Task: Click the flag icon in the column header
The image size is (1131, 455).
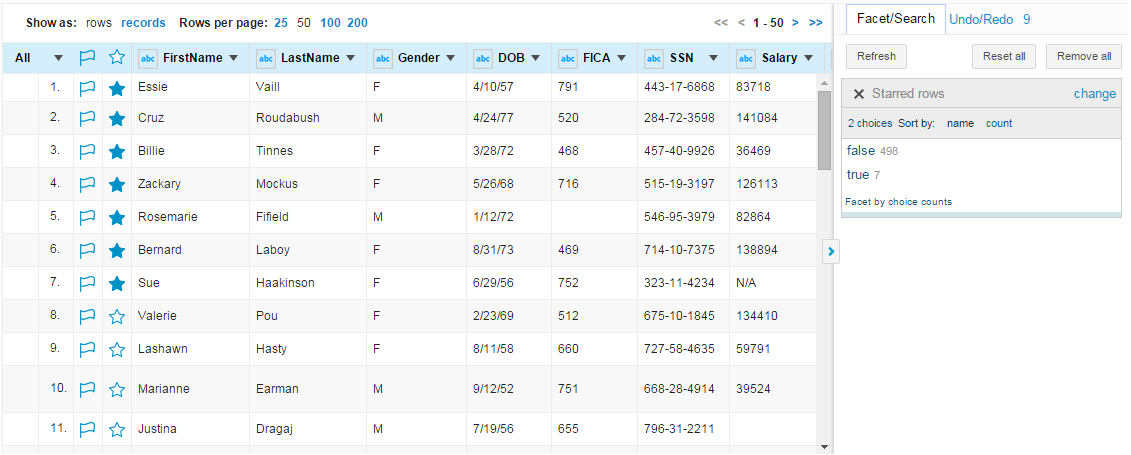Action: click(87, 58)
